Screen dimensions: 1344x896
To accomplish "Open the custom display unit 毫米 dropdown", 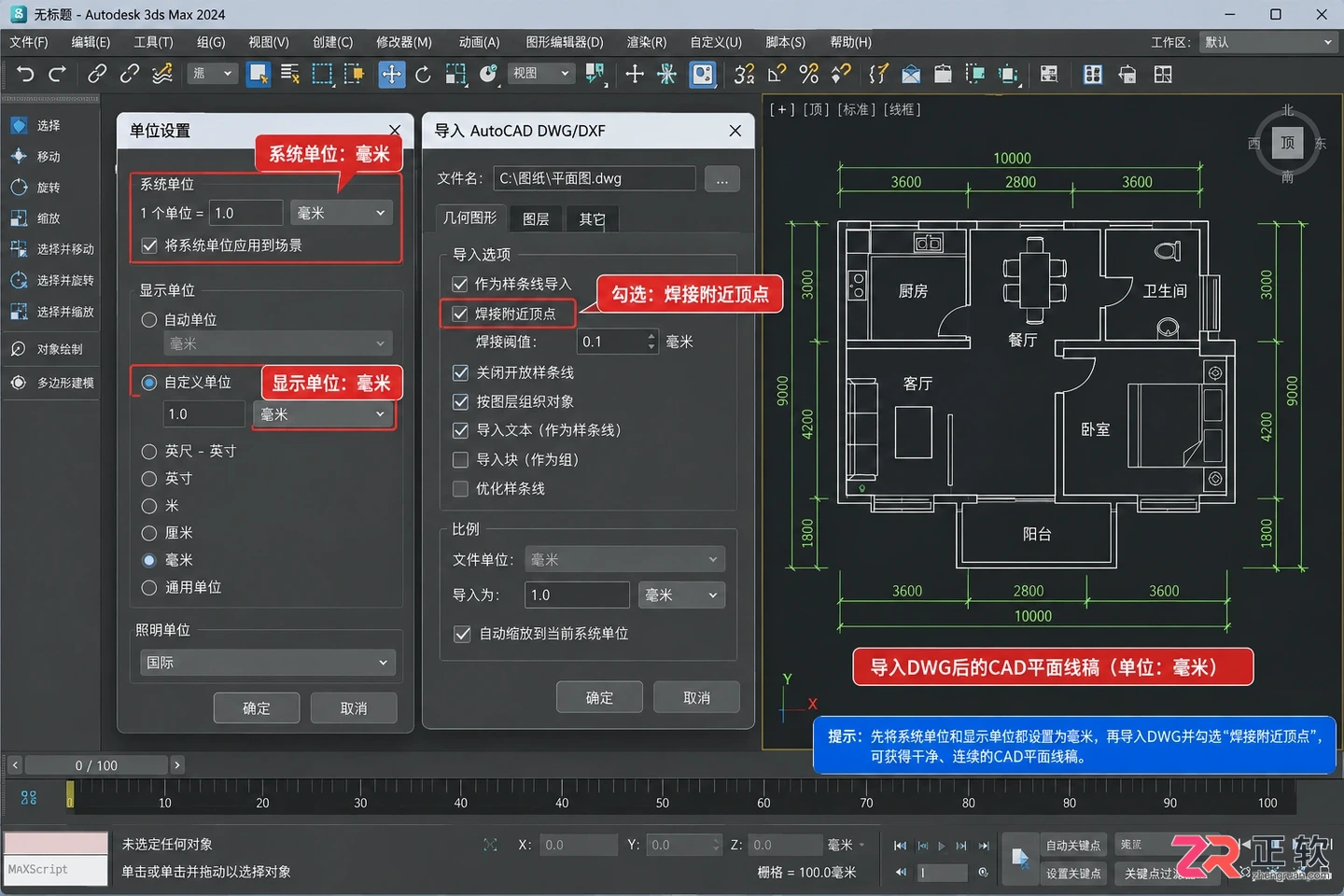I will tap(323, 414).
